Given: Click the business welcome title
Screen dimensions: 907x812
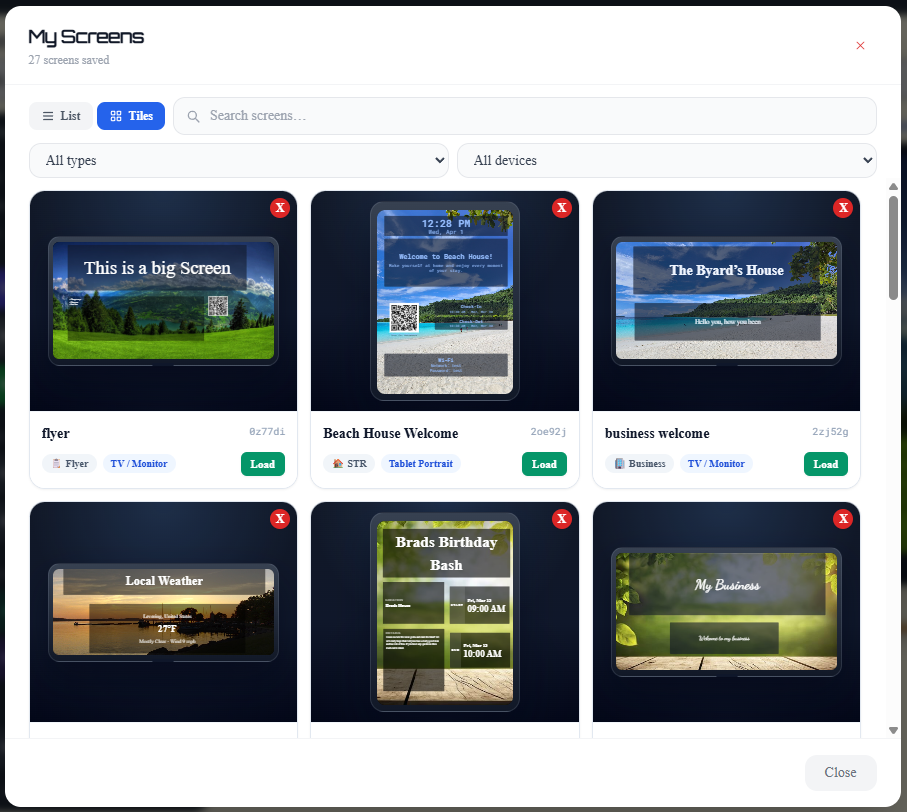Looking at the screenshot, I should click(657, 433).
